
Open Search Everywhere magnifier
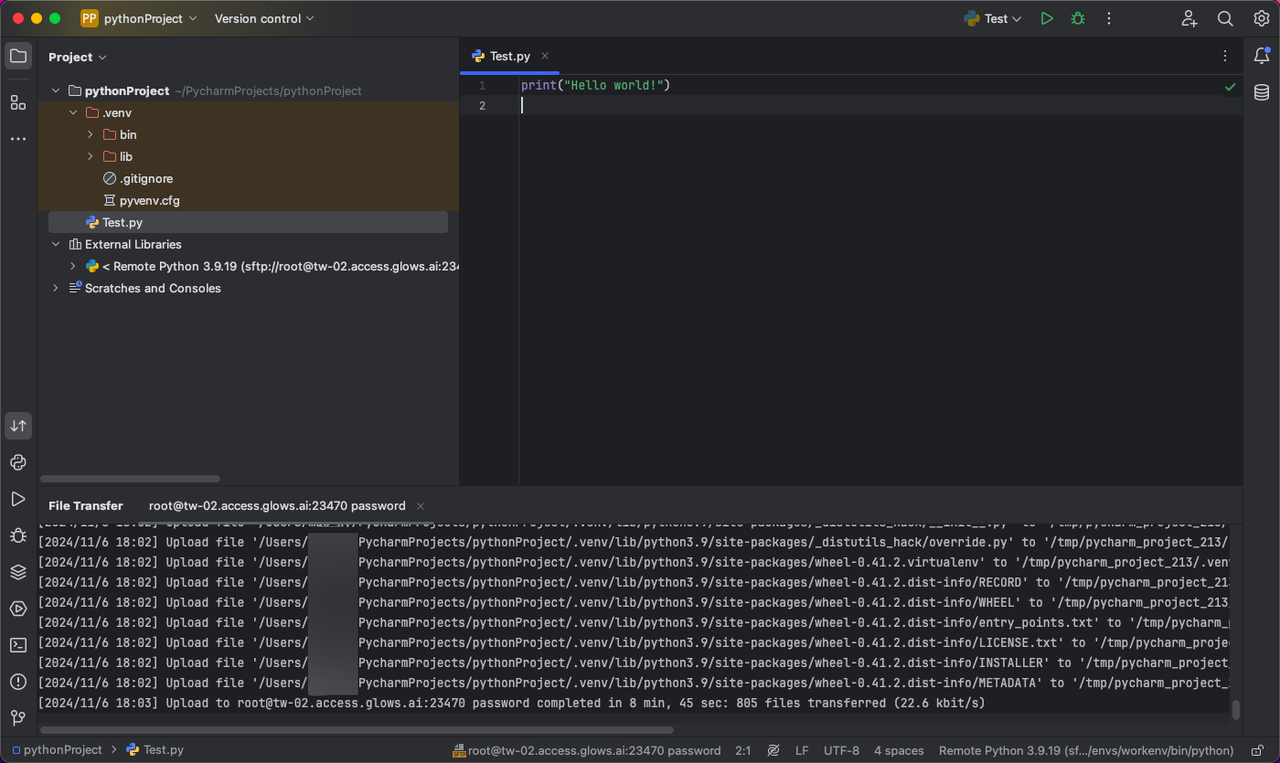point(1225,18)
